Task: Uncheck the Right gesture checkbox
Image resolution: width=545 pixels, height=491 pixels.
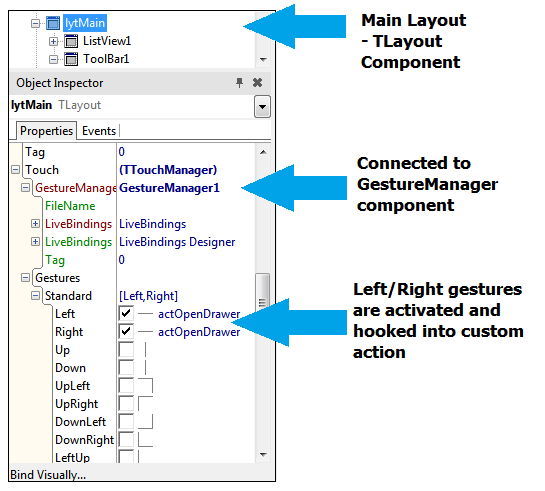Action: (126, 332)
